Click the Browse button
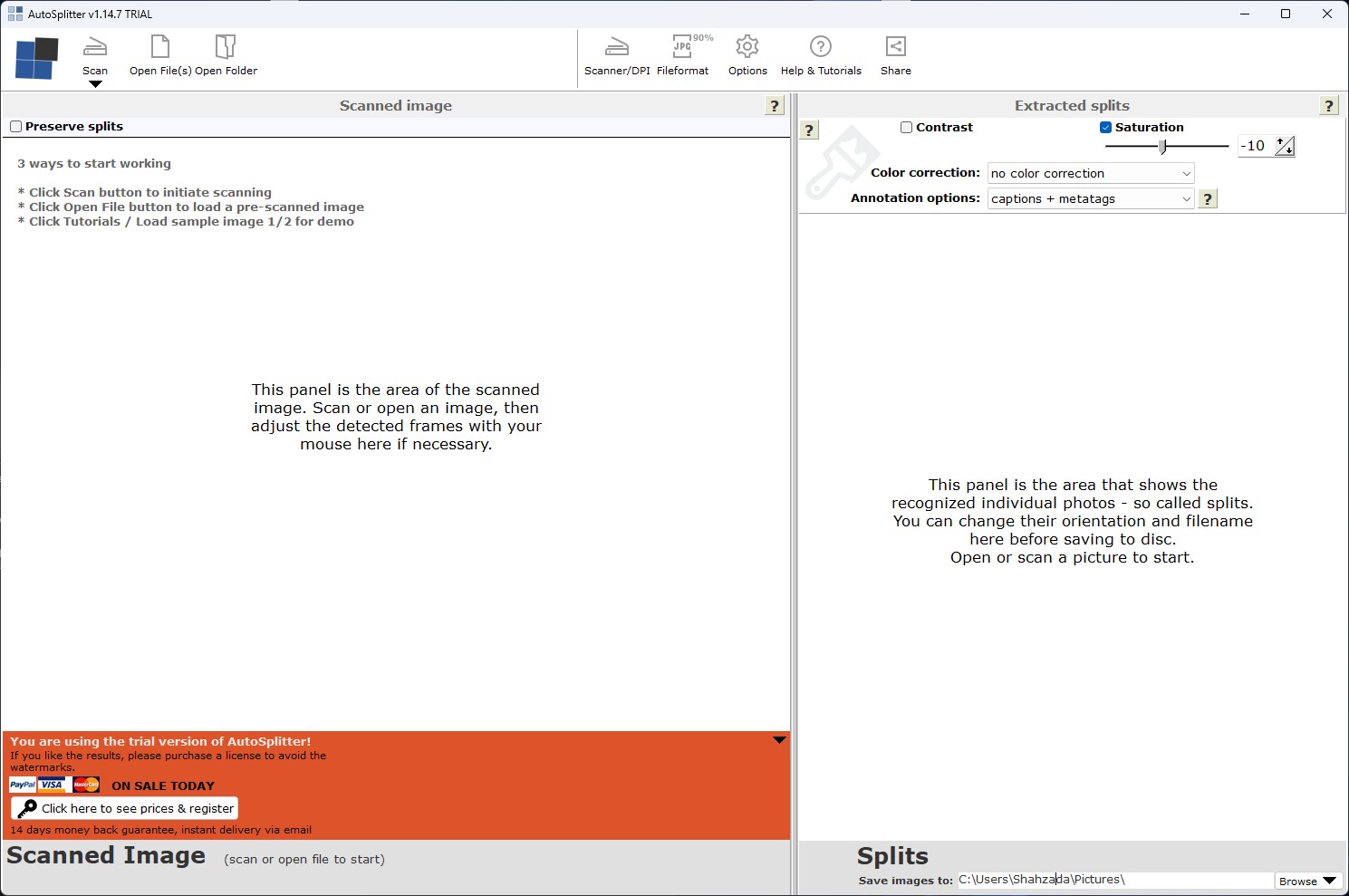The width and height of the screenshot is (1349, 896). pyautogui.click(x=1308, y=881)
